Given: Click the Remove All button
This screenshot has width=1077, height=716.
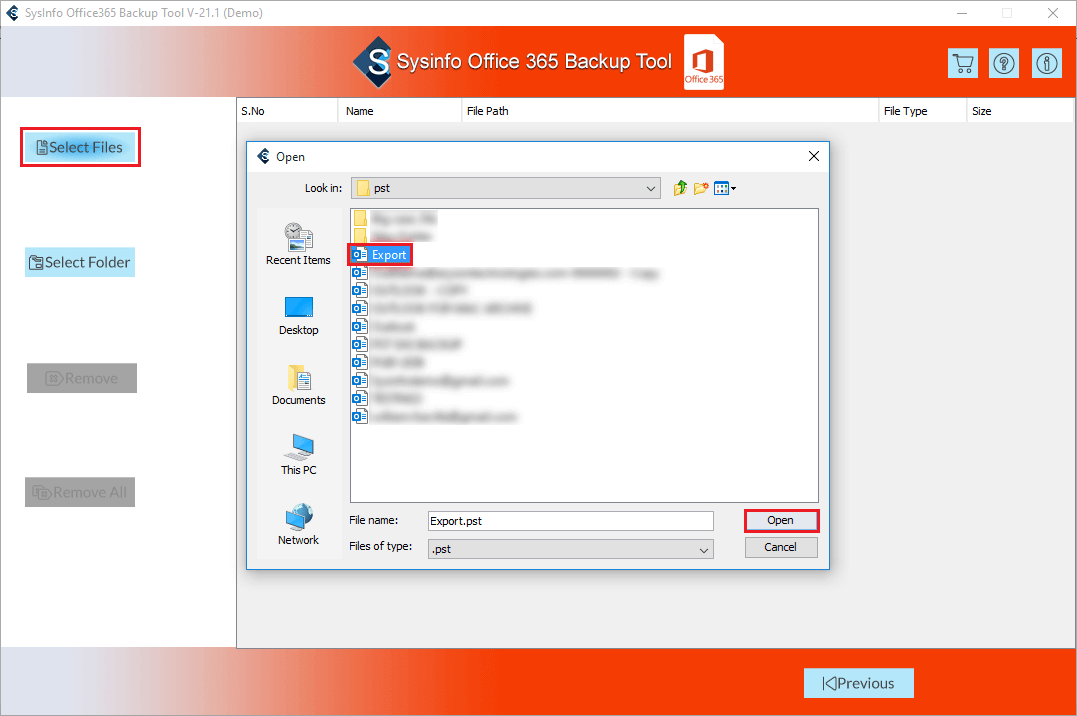Looking at the screenshot, I should point(80,492).
